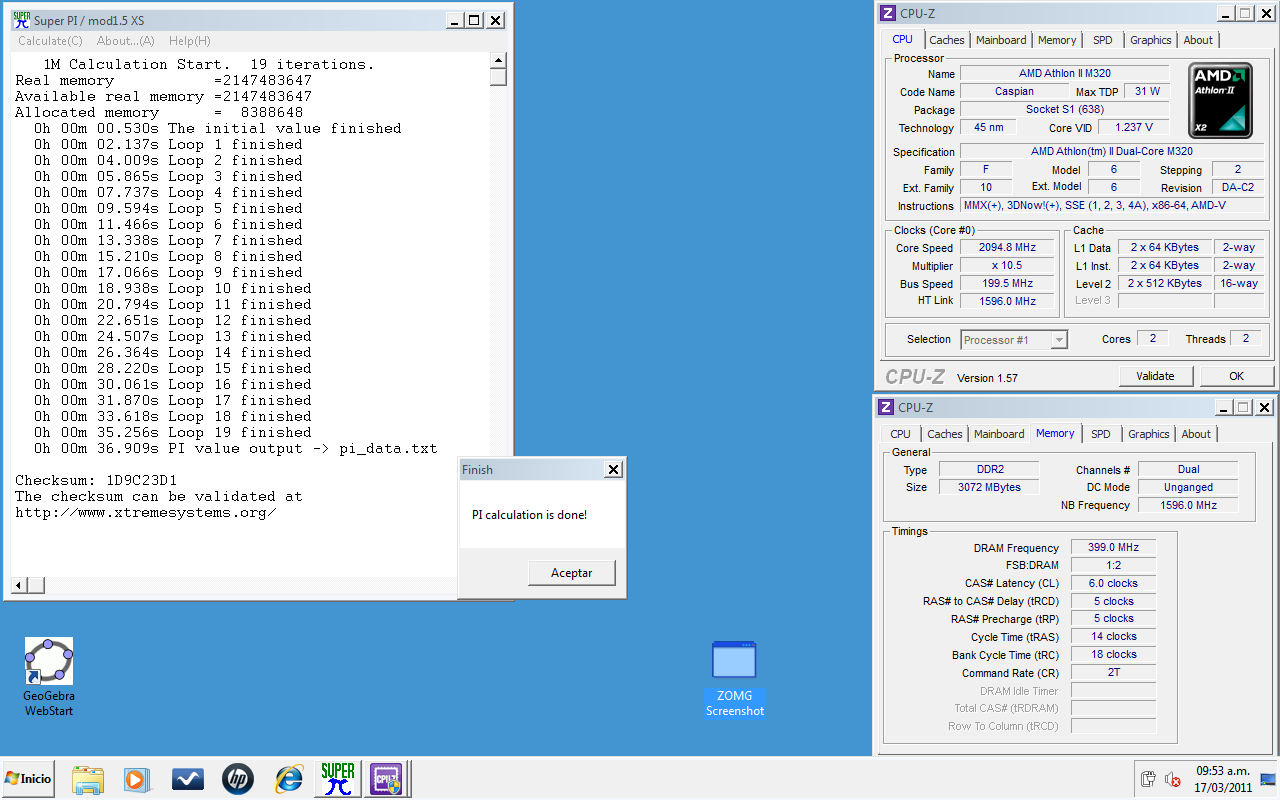Click Super PI vertical scrollbar up arrow
Viewport: 1280px width, 800px height.
[x=498, y=61]
